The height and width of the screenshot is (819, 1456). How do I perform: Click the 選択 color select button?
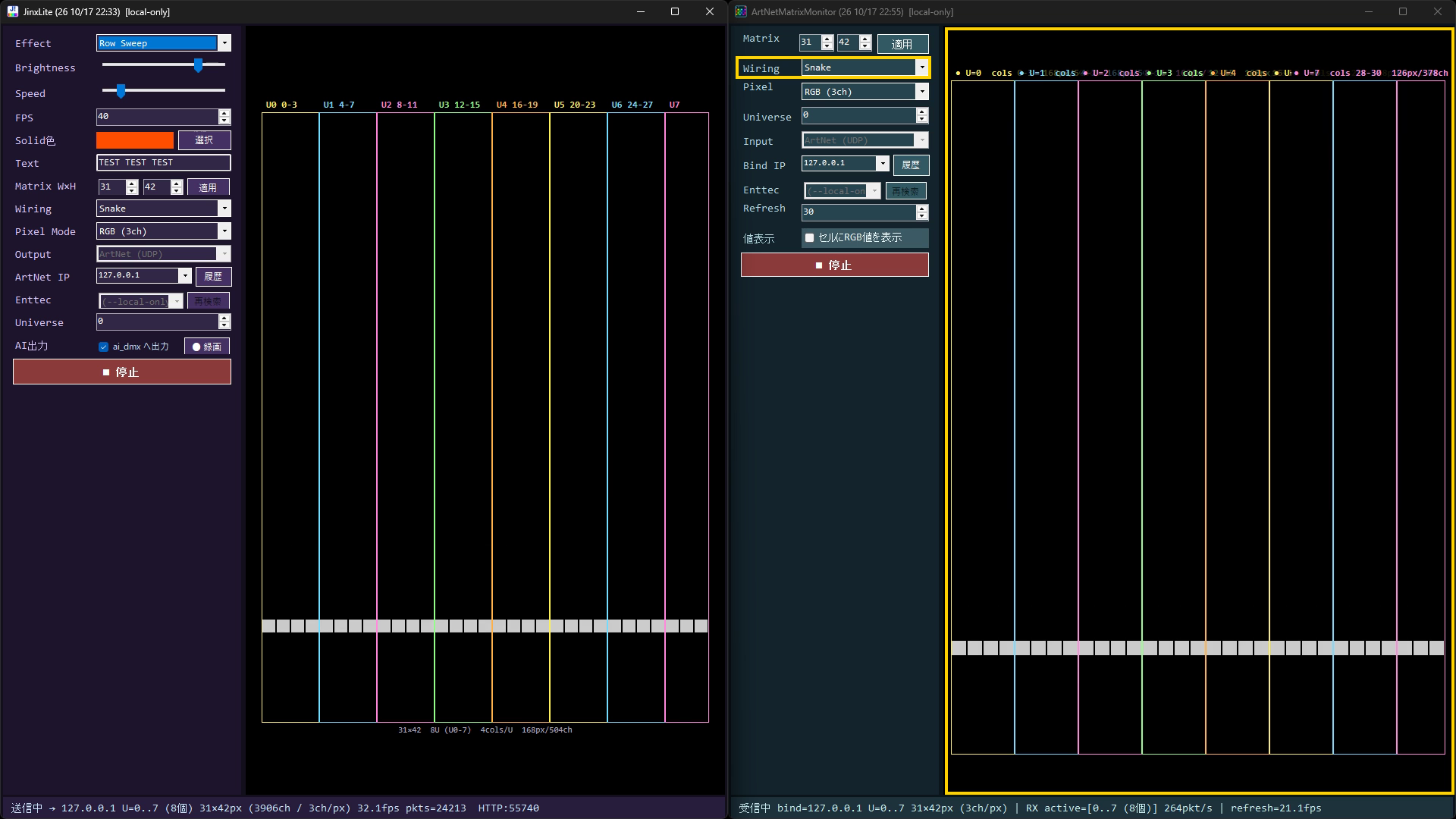click(x=204, y=140)
